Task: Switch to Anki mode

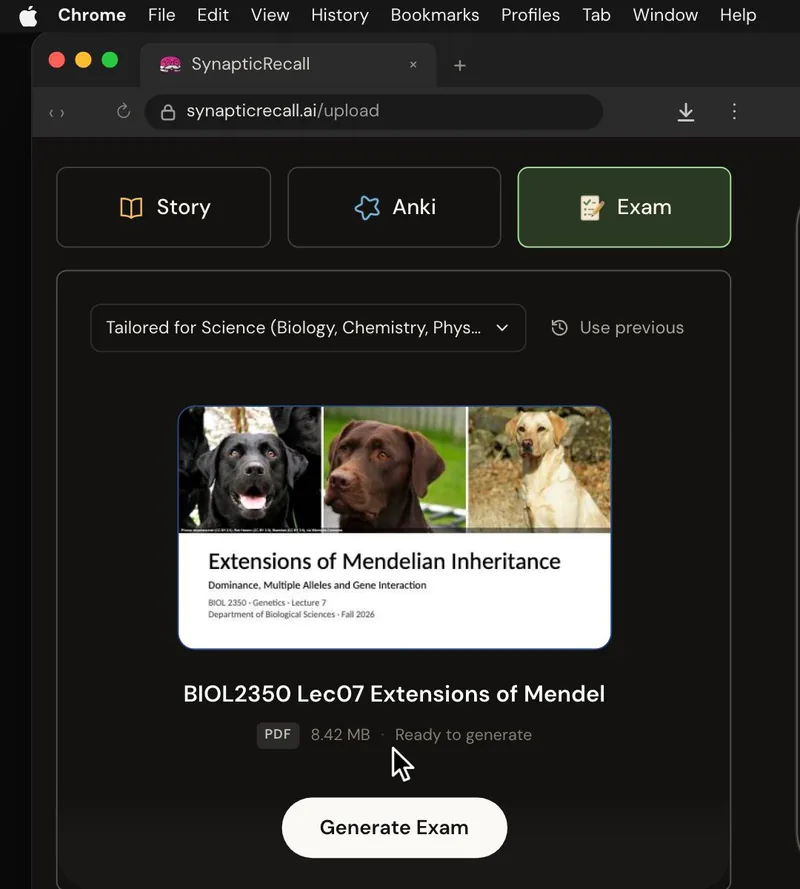Action: click(394, 207)
